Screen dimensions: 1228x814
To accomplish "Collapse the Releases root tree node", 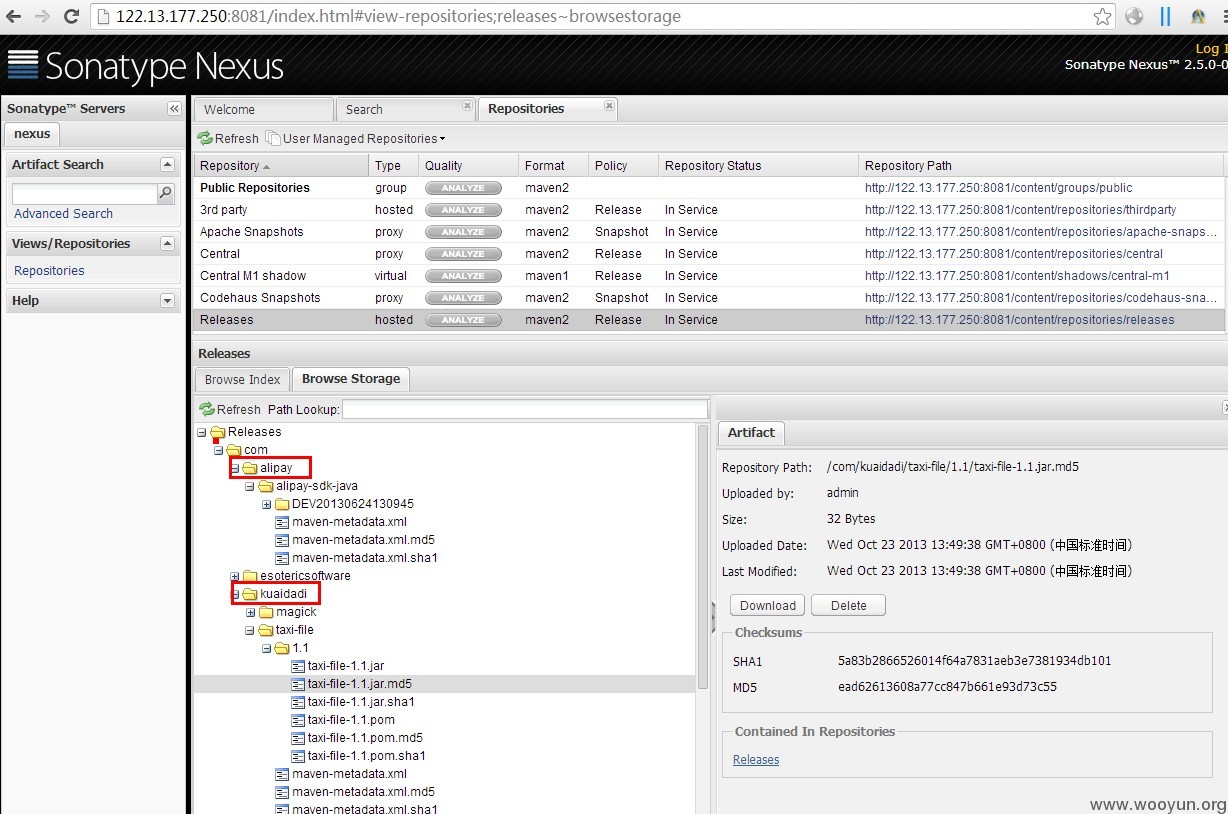I will pos(203,432).
